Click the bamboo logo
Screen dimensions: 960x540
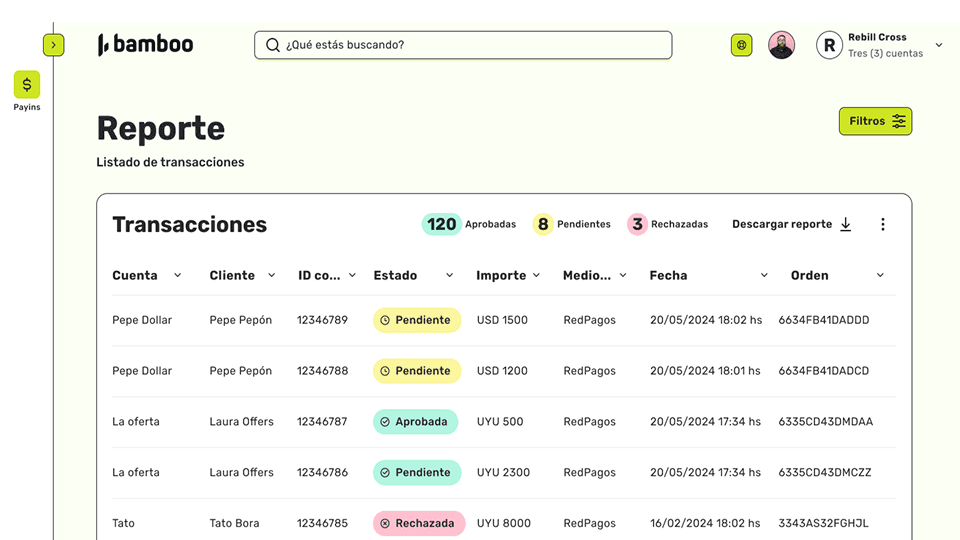tap(146, 45)
